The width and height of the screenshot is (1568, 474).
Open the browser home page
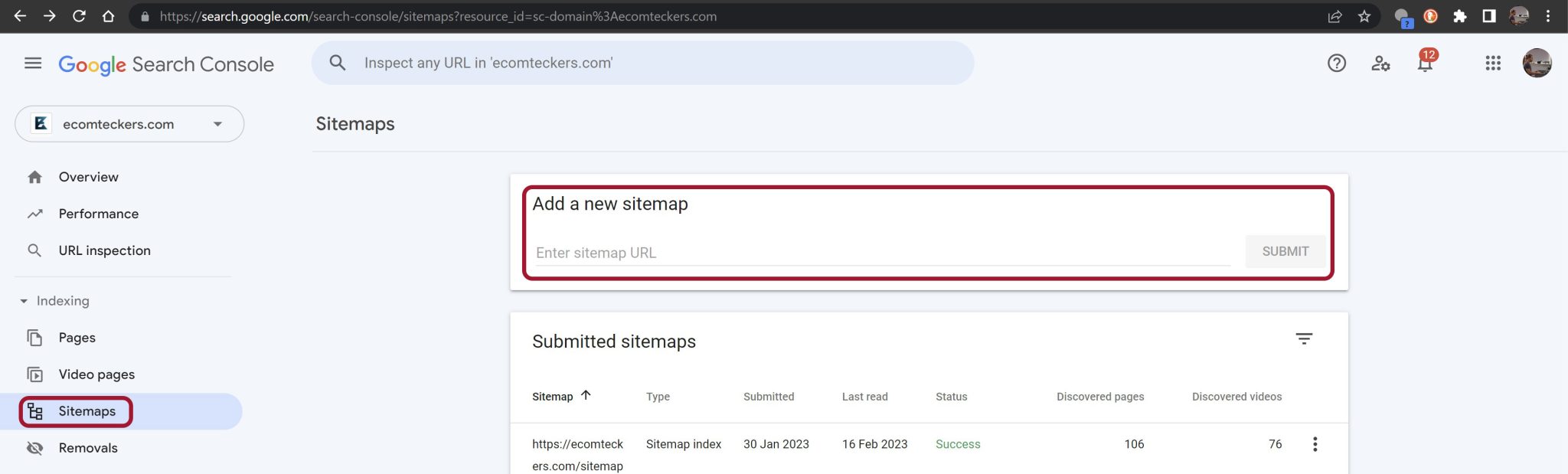click(108, 16)
